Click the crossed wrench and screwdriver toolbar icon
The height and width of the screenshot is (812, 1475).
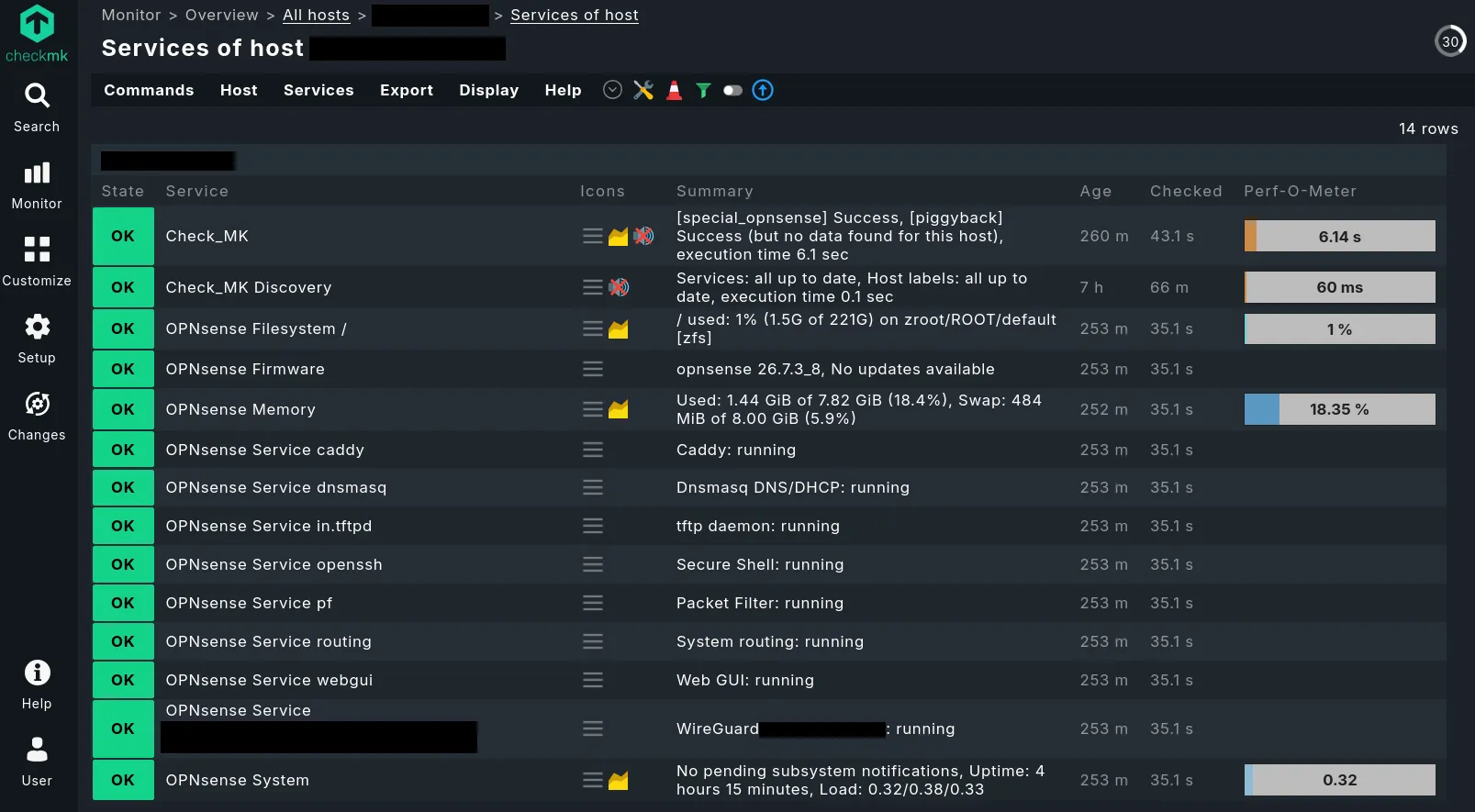643,90
